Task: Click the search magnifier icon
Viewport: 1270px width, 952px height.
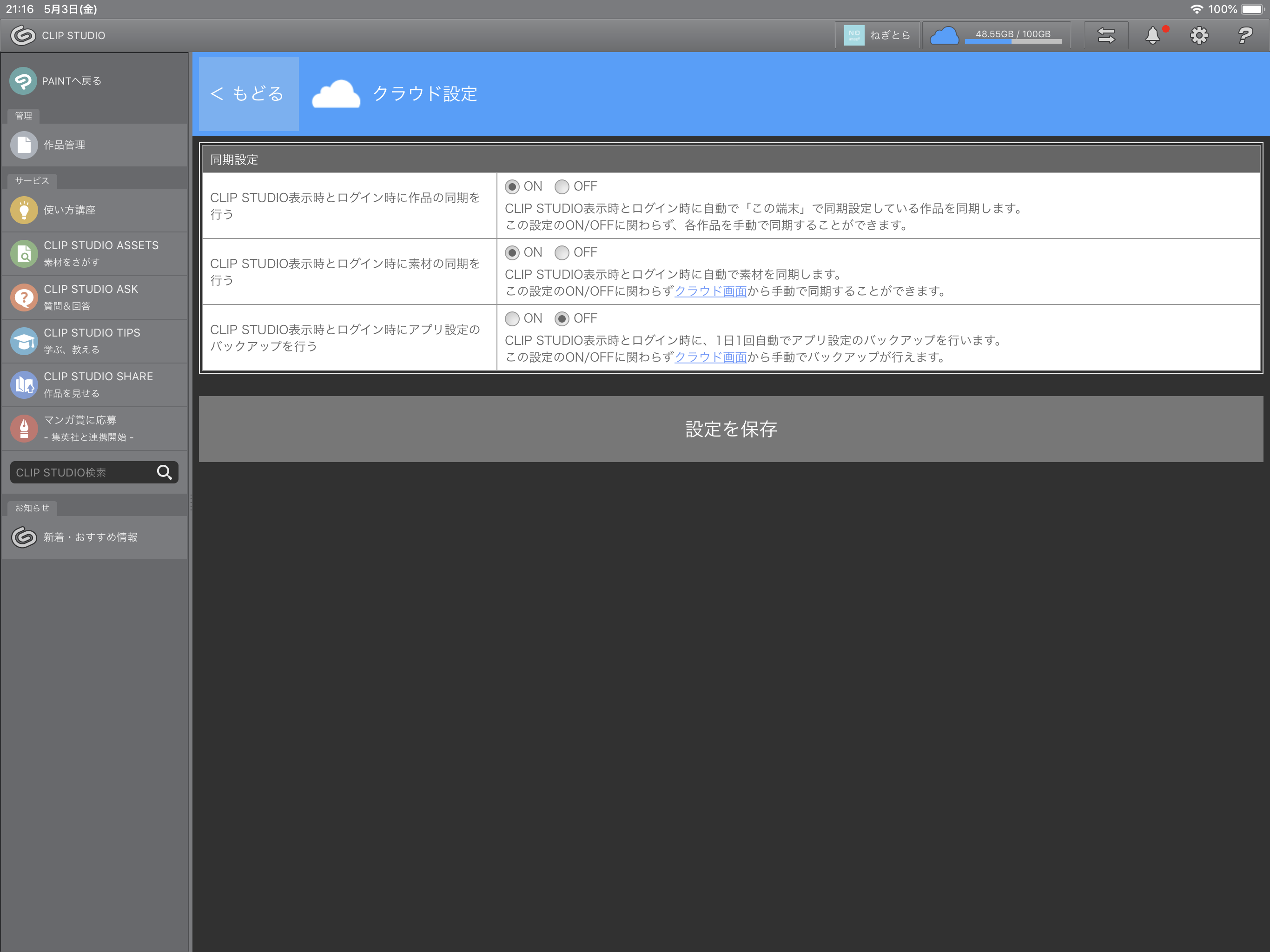Action: pos(165,472)
